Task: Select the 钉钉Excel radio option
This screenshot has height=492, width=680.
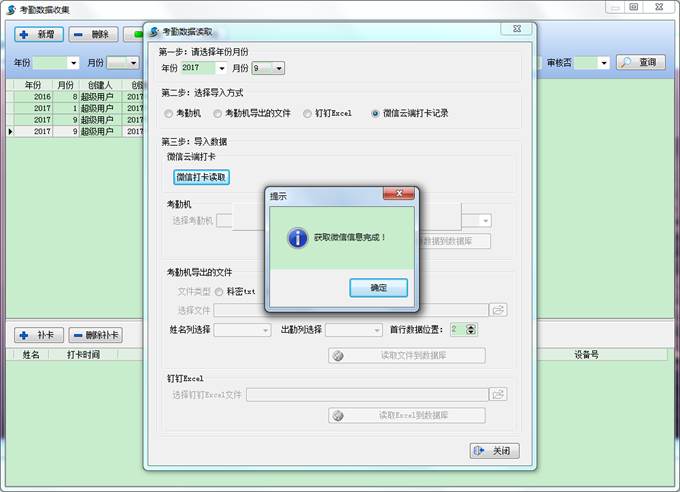Action: [307, 114]
